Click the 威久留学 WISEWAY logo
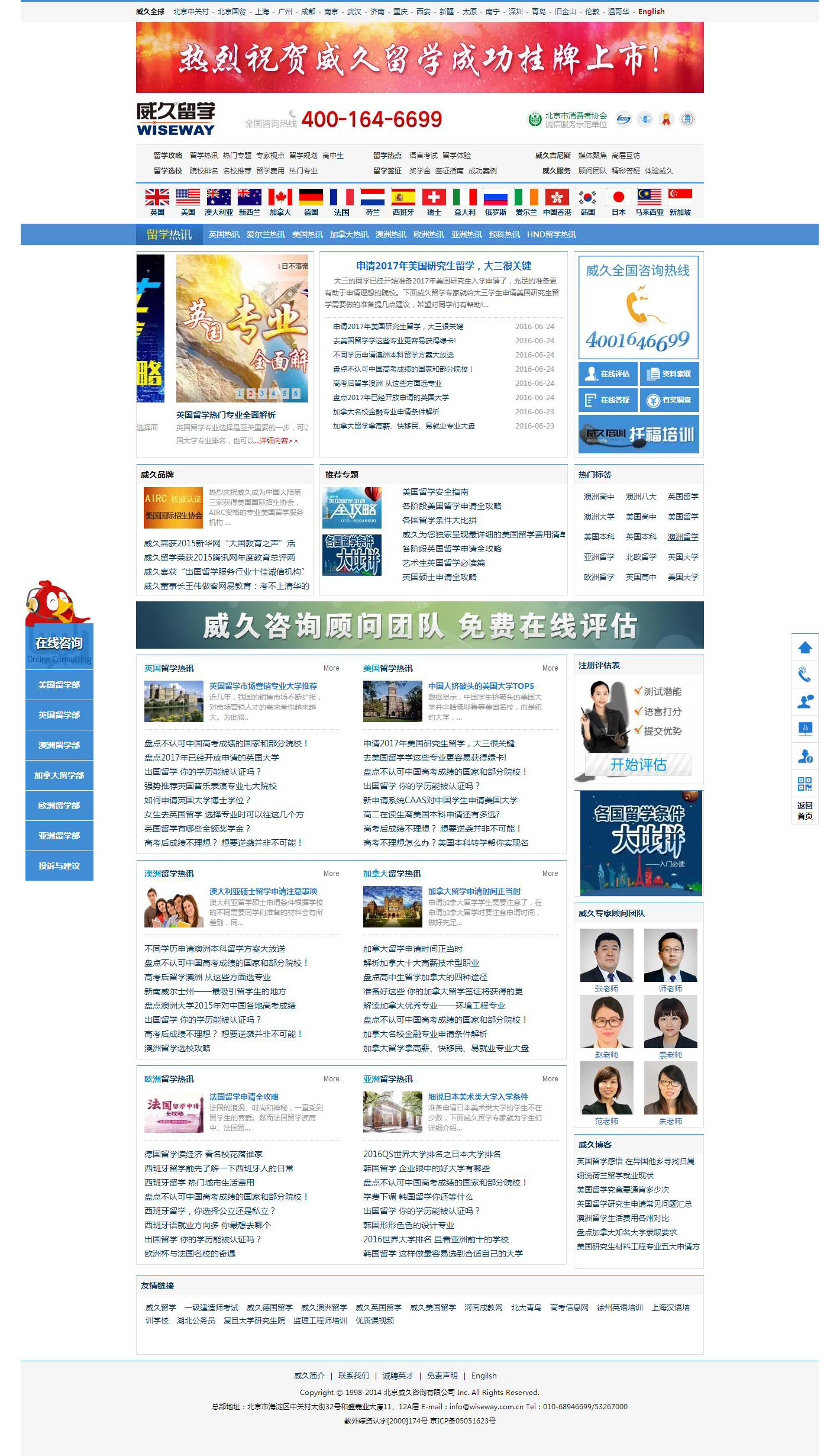 point(176,119)
